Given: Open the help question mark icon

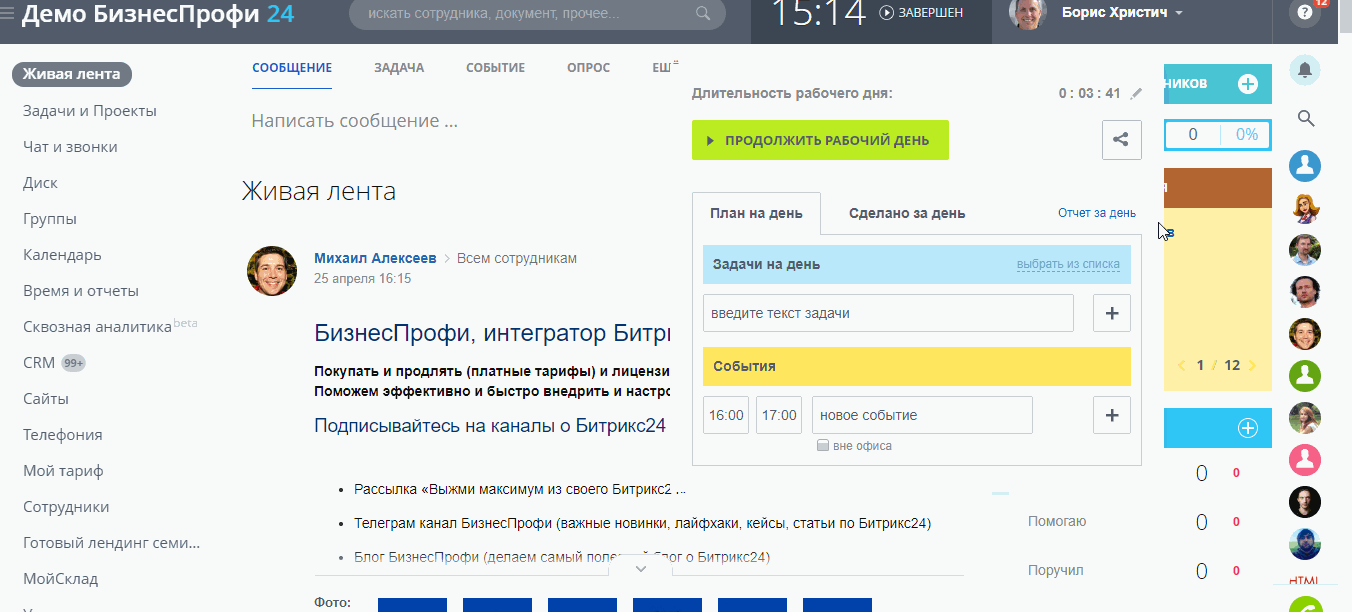Looking at the screenshot, I should [x=1303, y=13].
